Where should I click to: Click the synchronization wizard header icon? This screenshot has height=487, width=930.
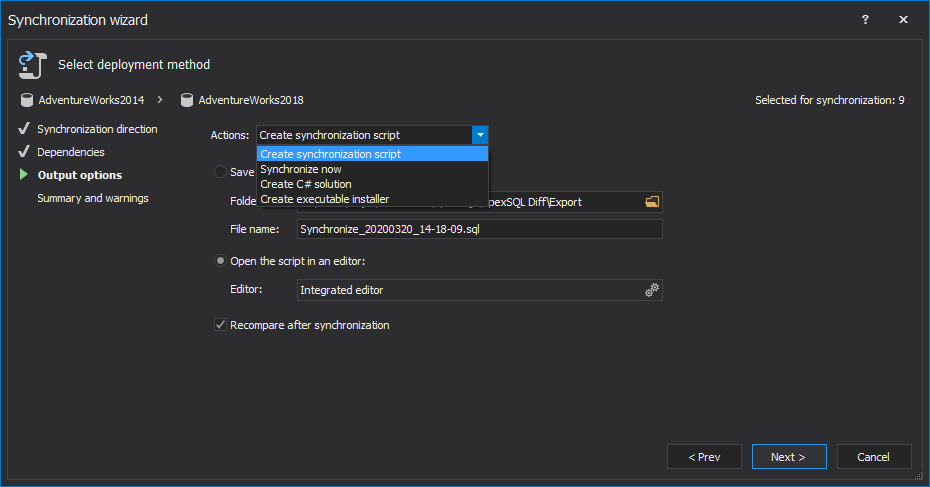tap(33, 64)
